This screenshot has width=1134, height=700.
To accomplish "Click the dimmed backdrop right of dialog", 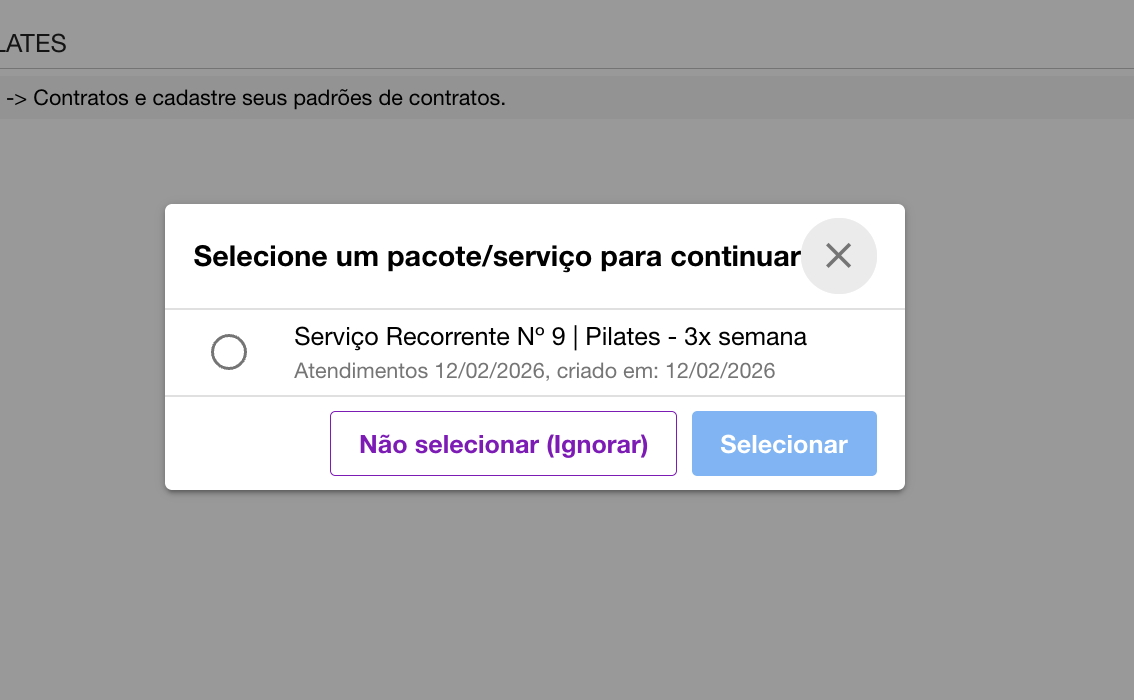I will pos(1020,350).
